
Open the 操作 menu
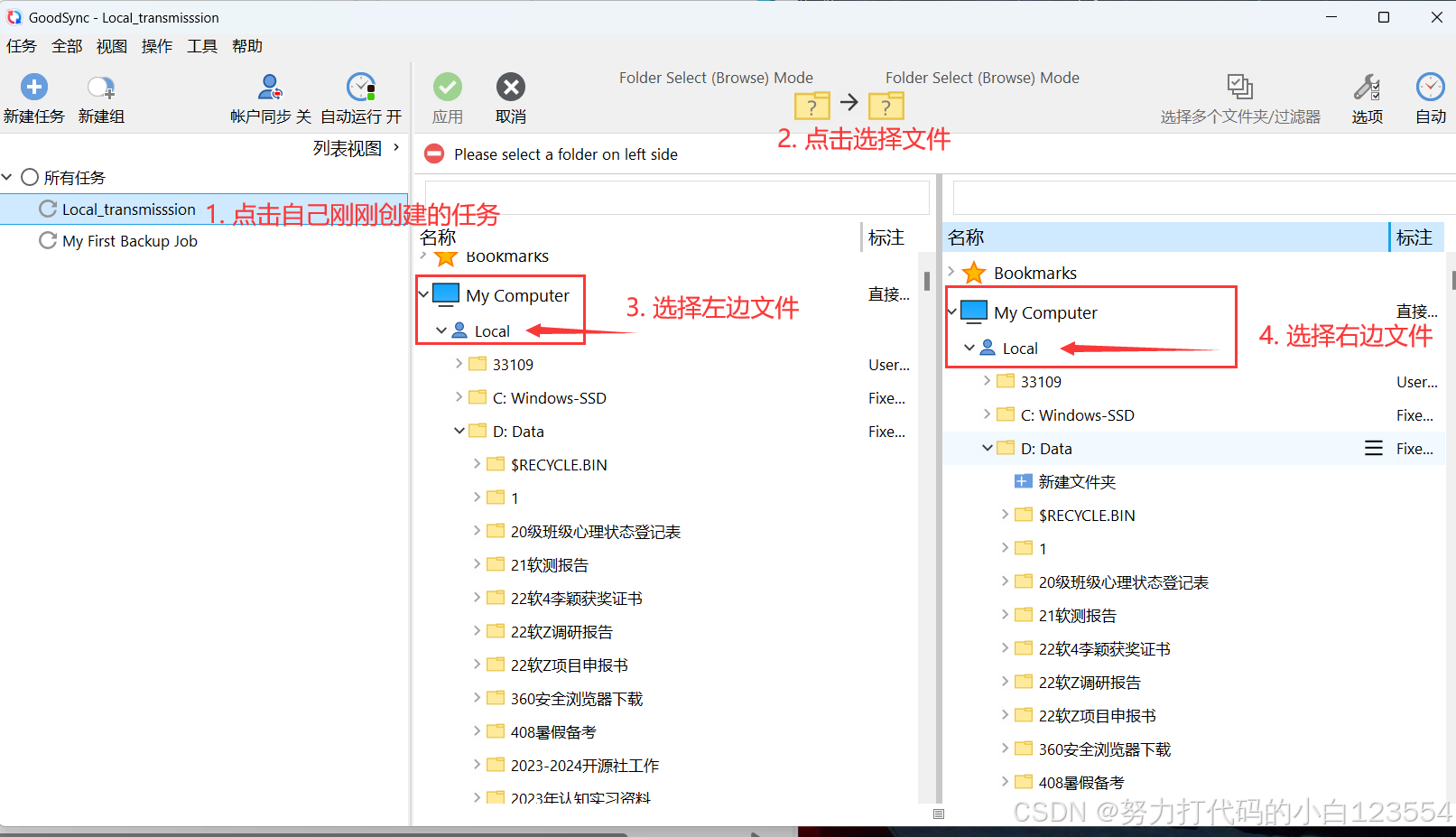pyautogui.click(x=157, y=46)
